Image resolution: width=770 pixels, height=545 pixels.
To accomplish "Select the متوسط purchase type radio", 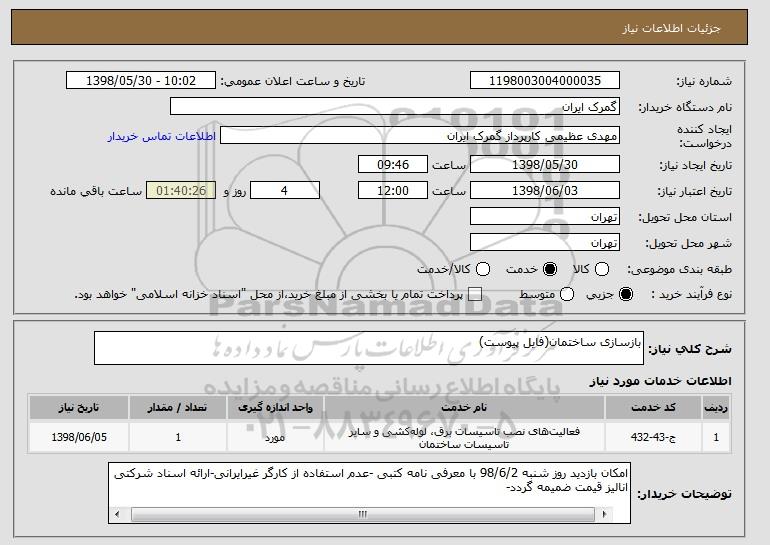I will tap(567, 295).
